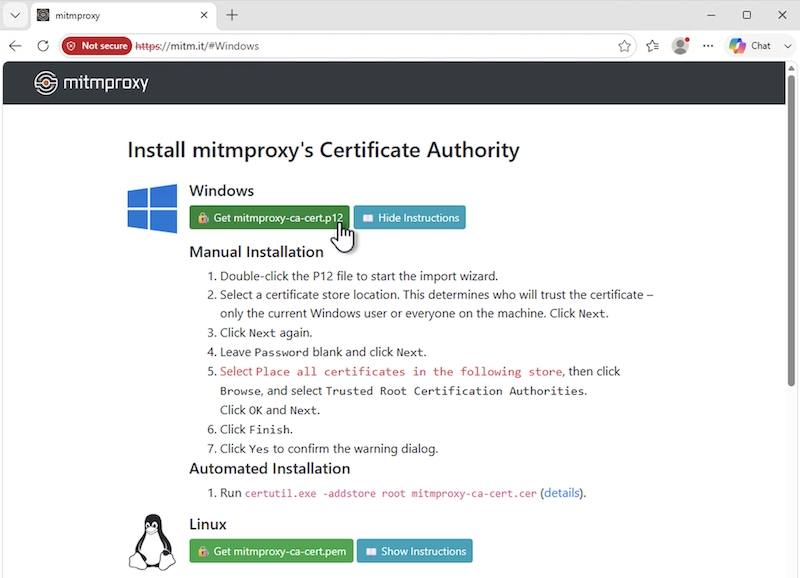Open the browser profile avatar
The height and width of the screenshot is (578, 800).
680,46
